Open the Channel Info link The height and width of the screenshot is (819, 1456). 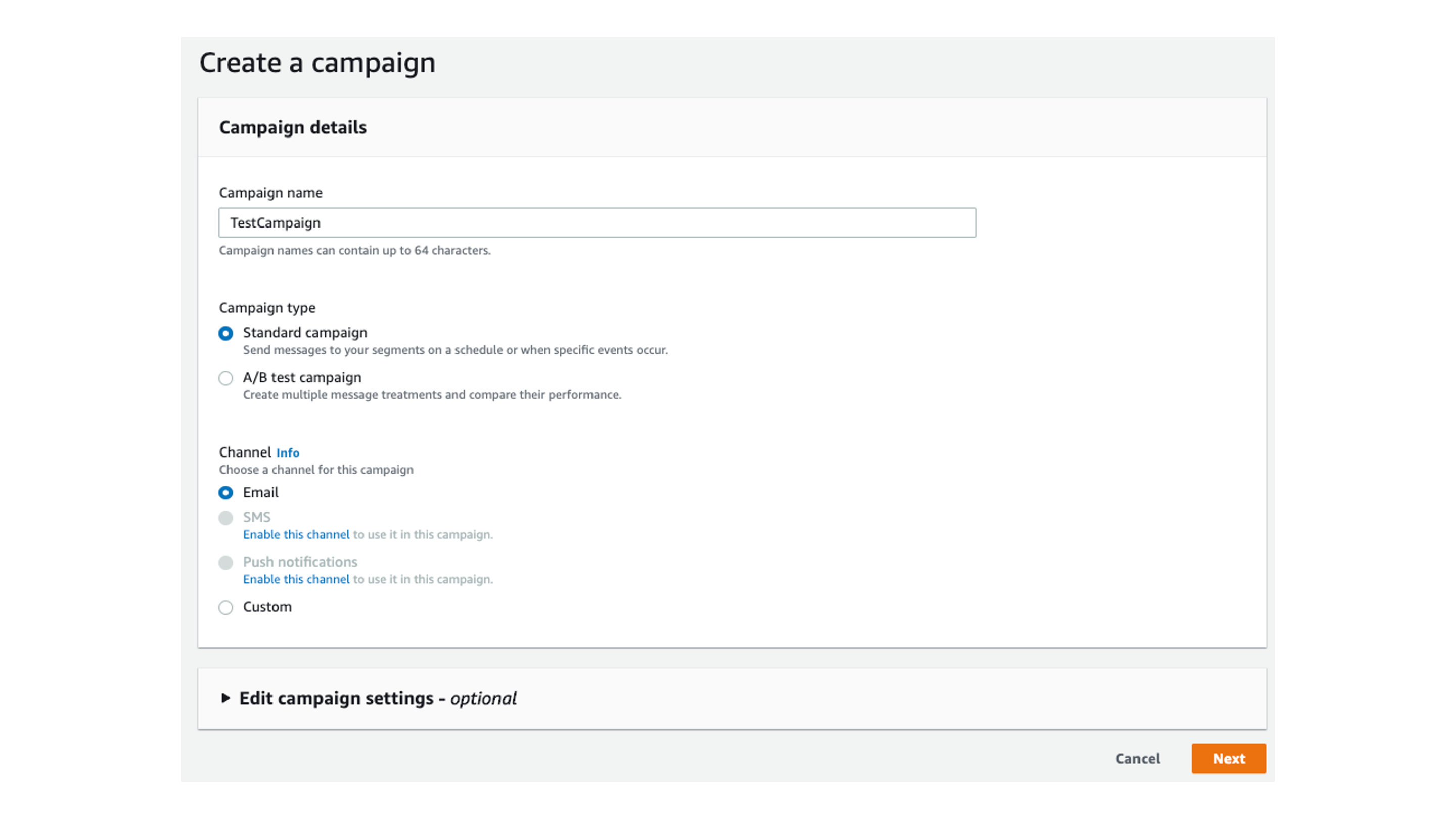click(x=288, y=453)
